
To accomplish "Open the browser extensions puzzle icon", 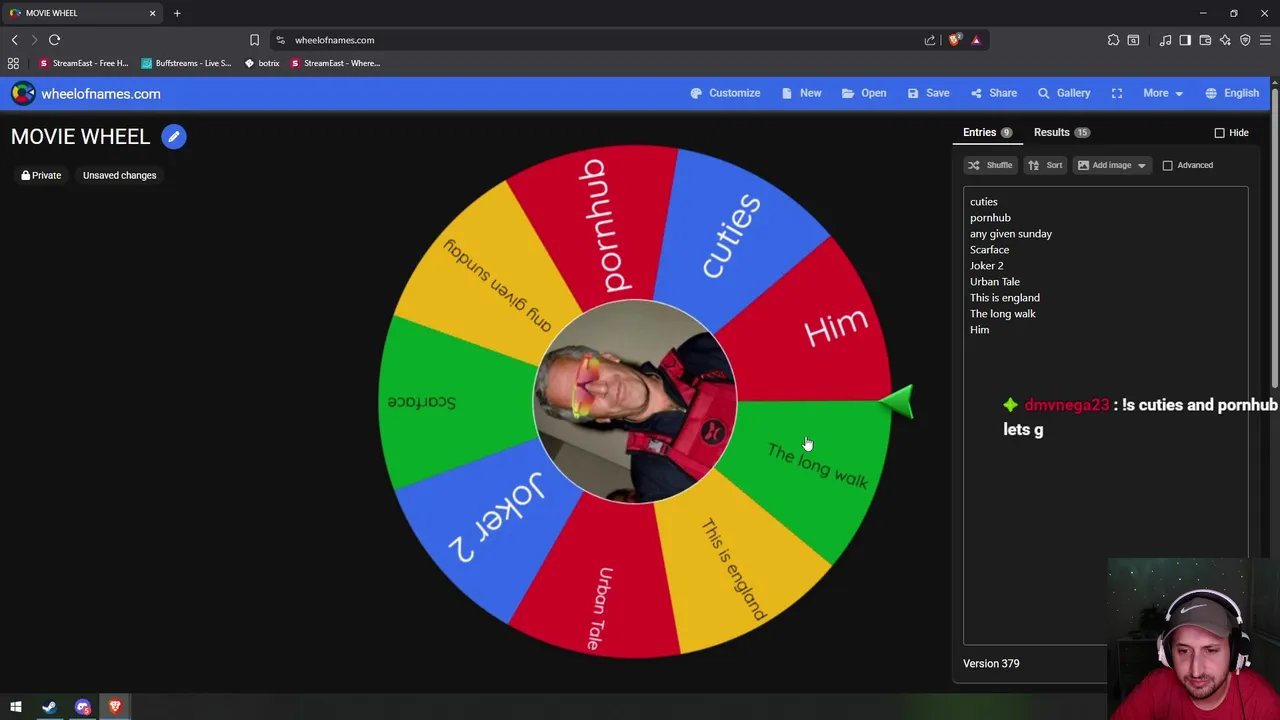I will pos(1113,40).
